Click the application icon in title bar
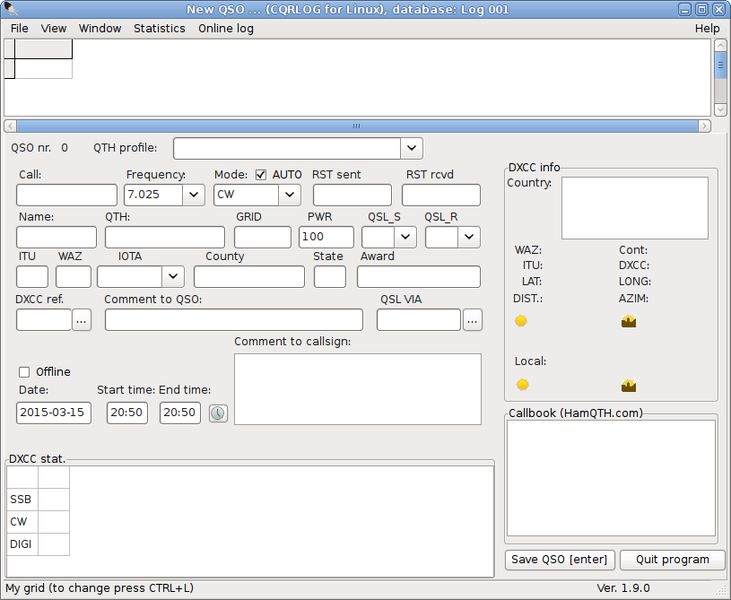 tap(10, 9)
